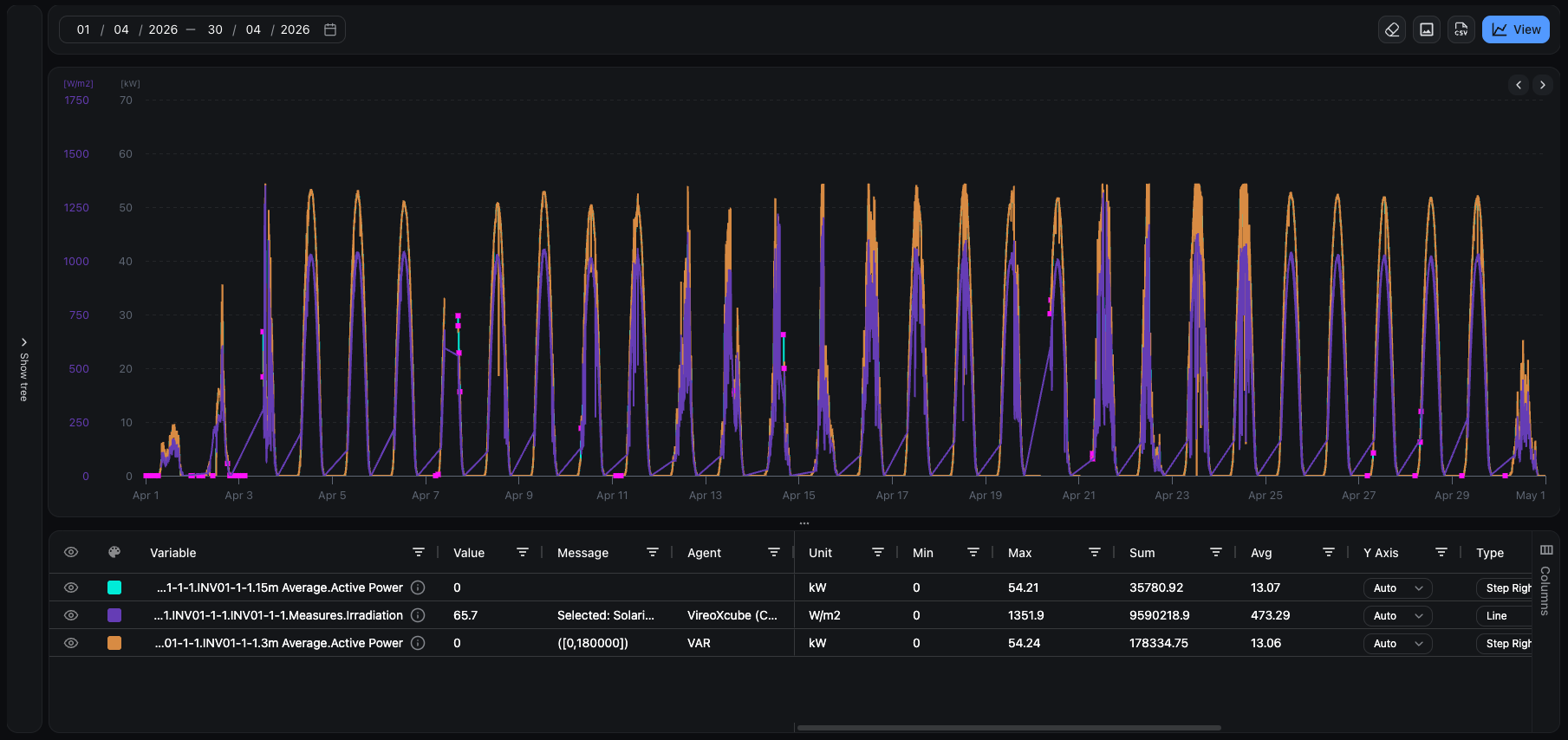This screenshot has height=740, width=1568.
Task: Click the horizontal scrollbar under the table
Action: click(x=1009, y=728)
